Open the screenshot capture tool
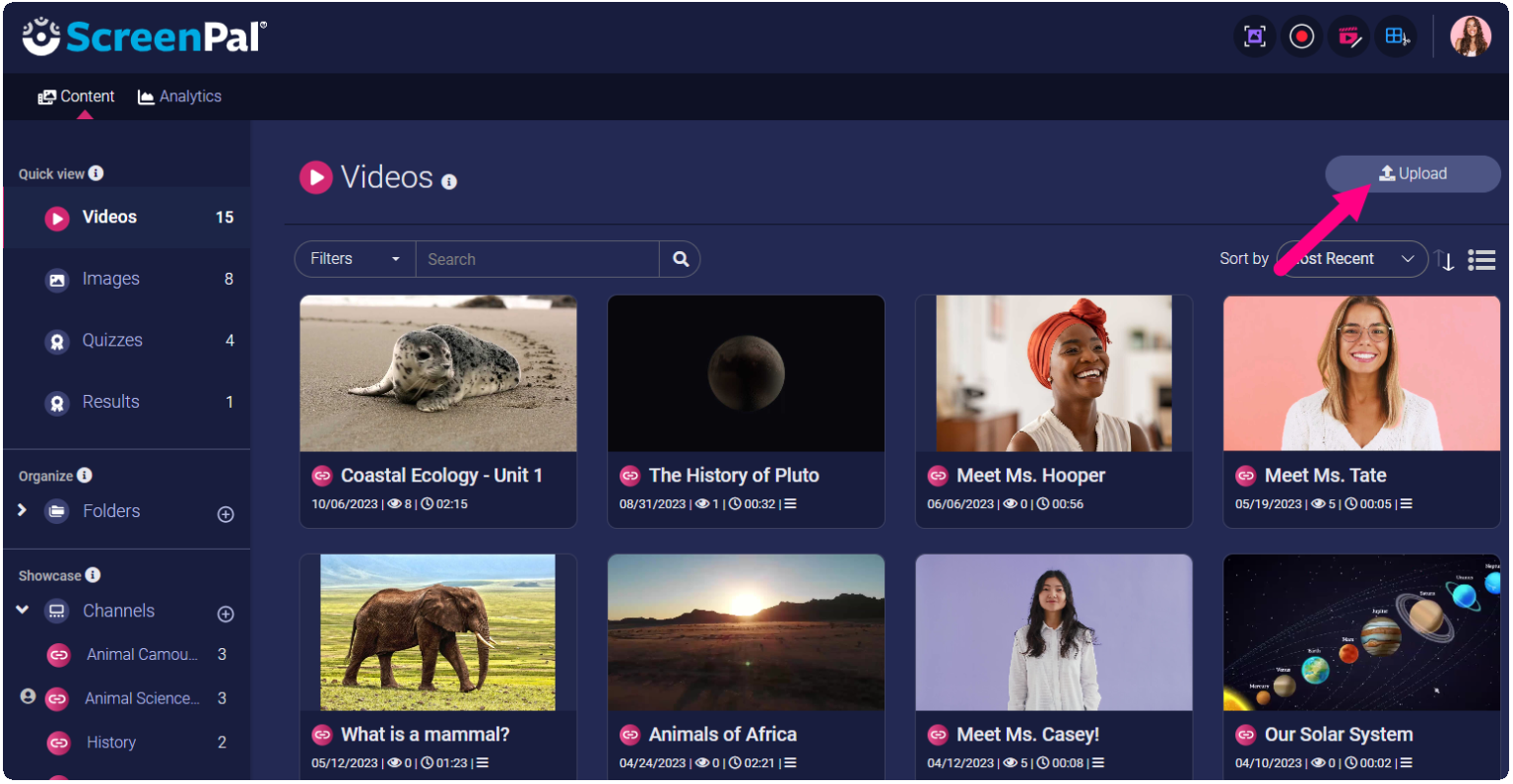 click(x=1254, y=35)
